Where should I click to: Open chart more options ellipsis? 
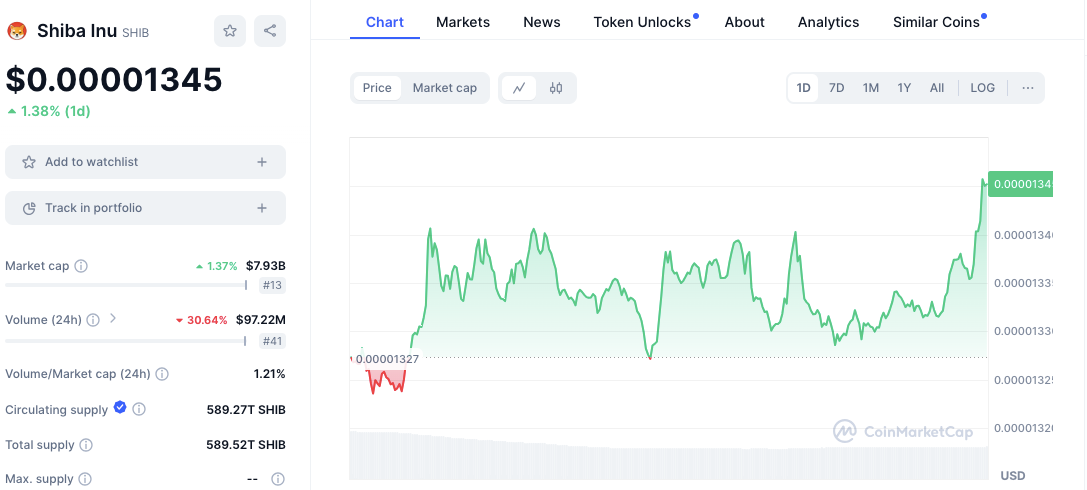[x=1028, y=88]
